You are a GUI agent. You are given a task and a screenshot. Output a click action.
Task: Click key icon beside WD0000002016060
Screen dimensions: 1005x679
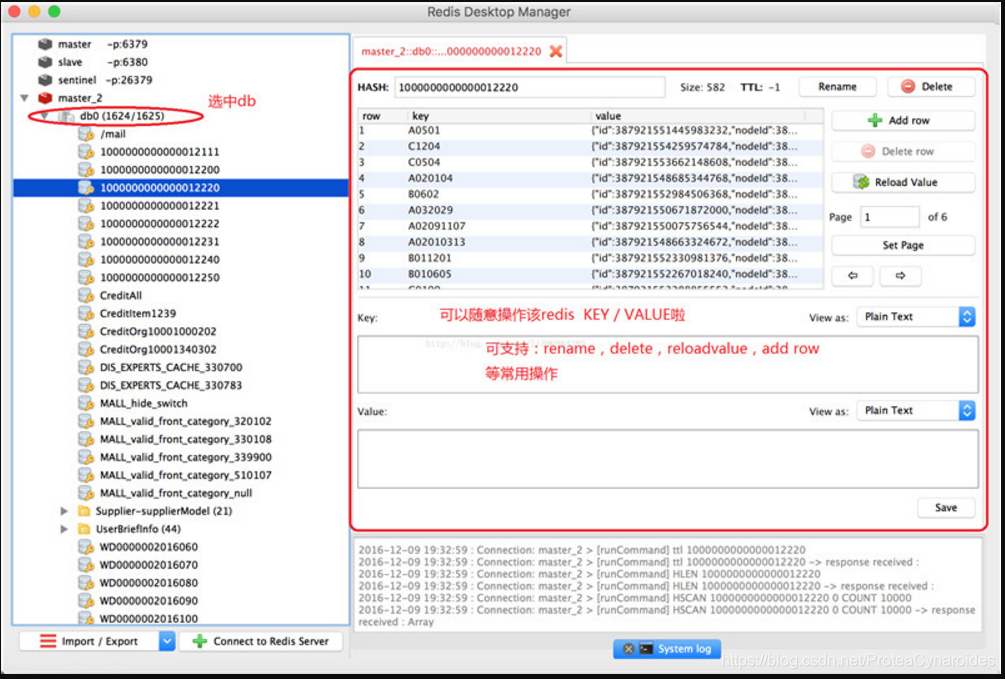coord(86,547)
